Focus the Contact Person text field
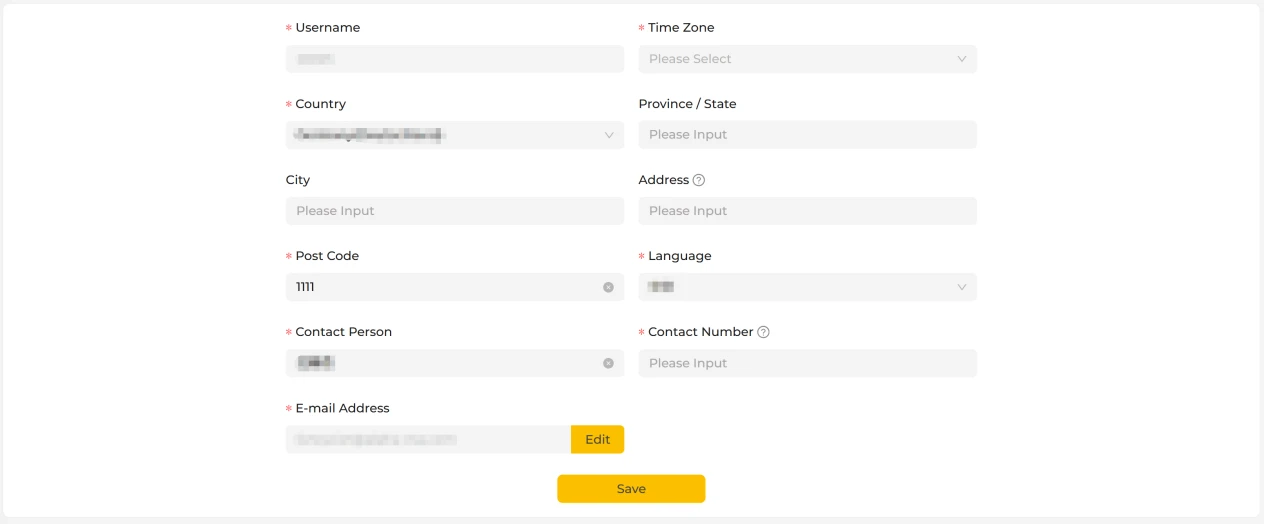Viewport: 1264px width, 524px height. [x=455, y=363]
